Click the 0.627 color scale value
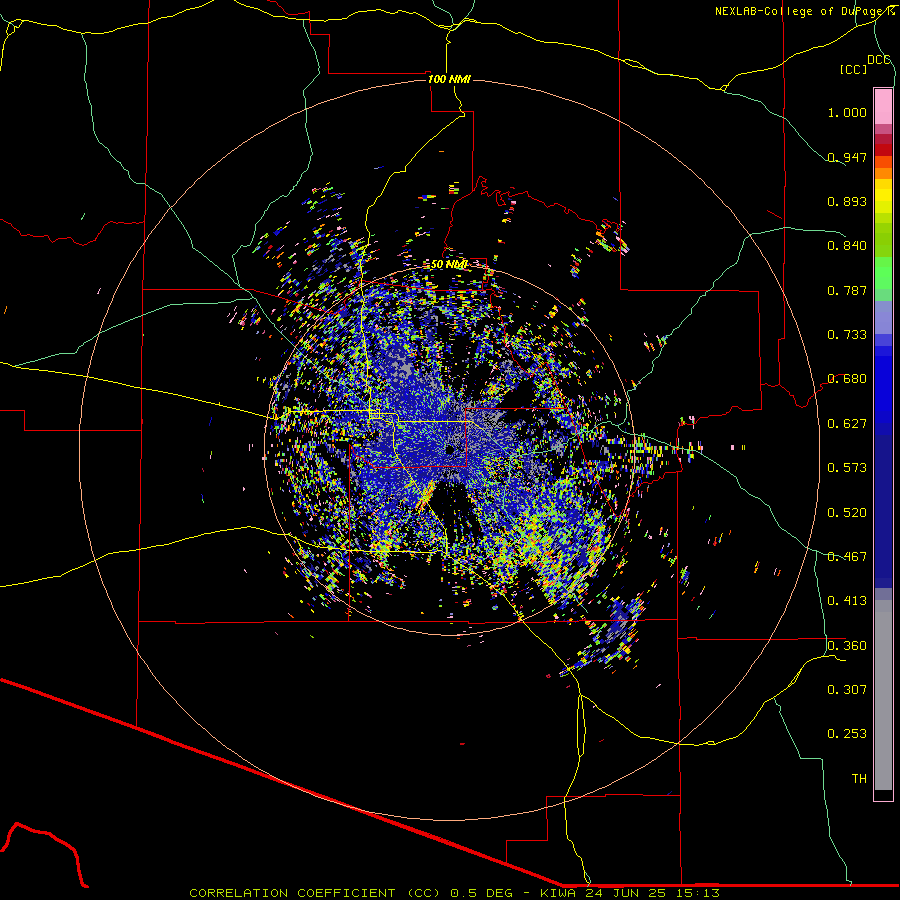Viewport: 900px width, 900px height. click(x=847, y=424)
